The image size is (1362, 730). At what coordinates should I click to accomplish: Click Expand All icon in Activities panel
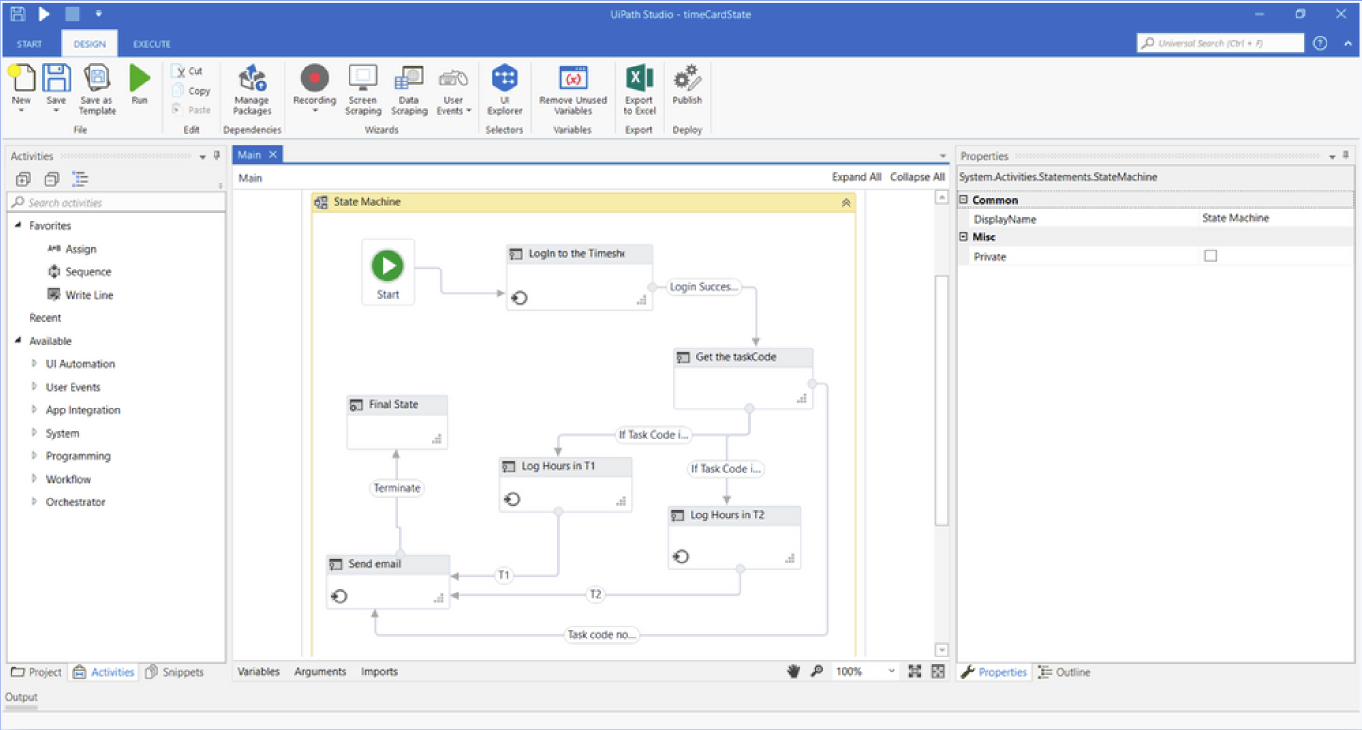pyautogui.click(x=23, y=179)
